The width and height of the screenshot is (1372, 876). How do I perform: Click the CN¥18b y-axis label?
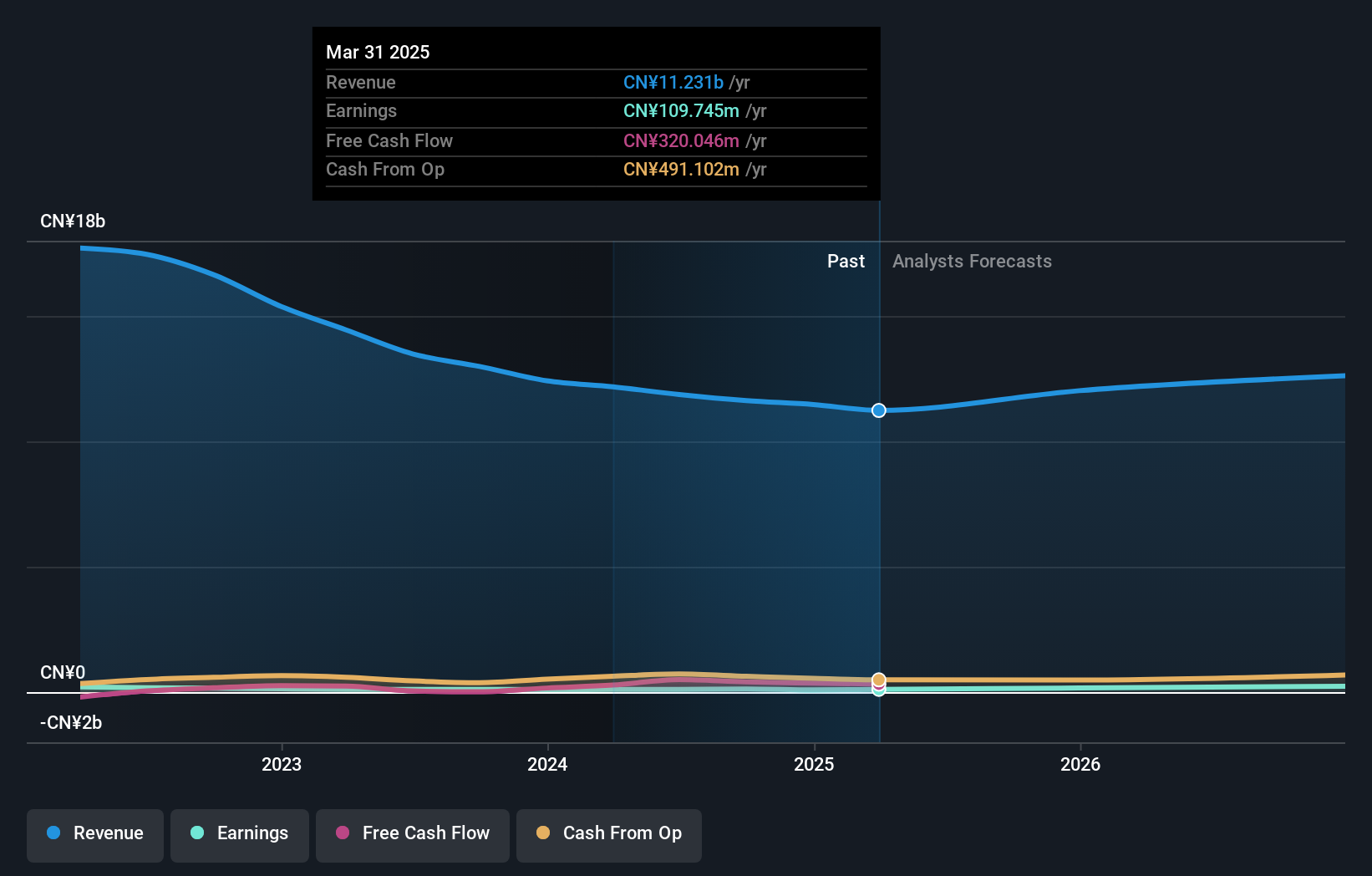(73, 222)
